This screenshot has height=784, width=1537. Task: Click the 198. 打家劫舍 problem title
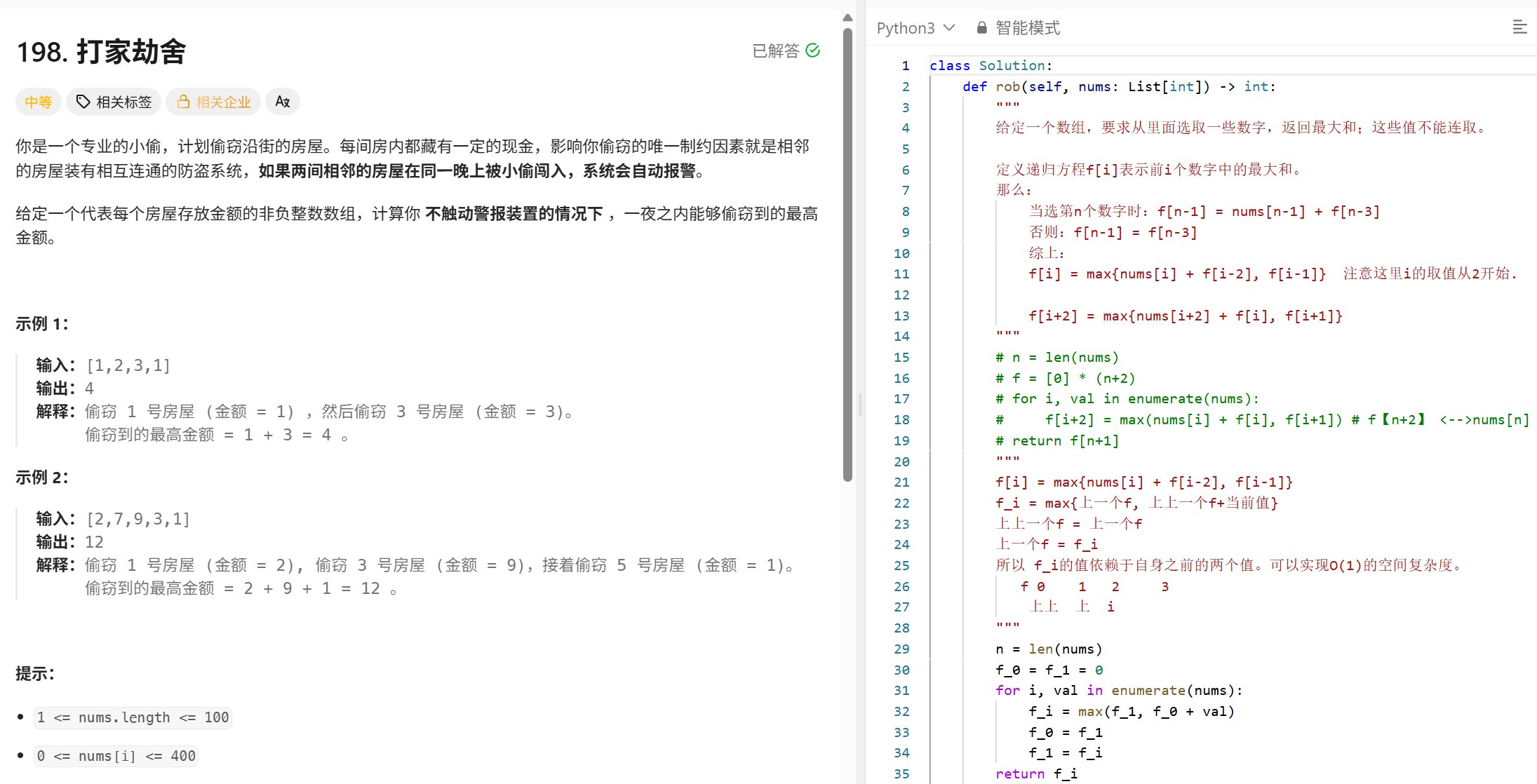[101, 52]
